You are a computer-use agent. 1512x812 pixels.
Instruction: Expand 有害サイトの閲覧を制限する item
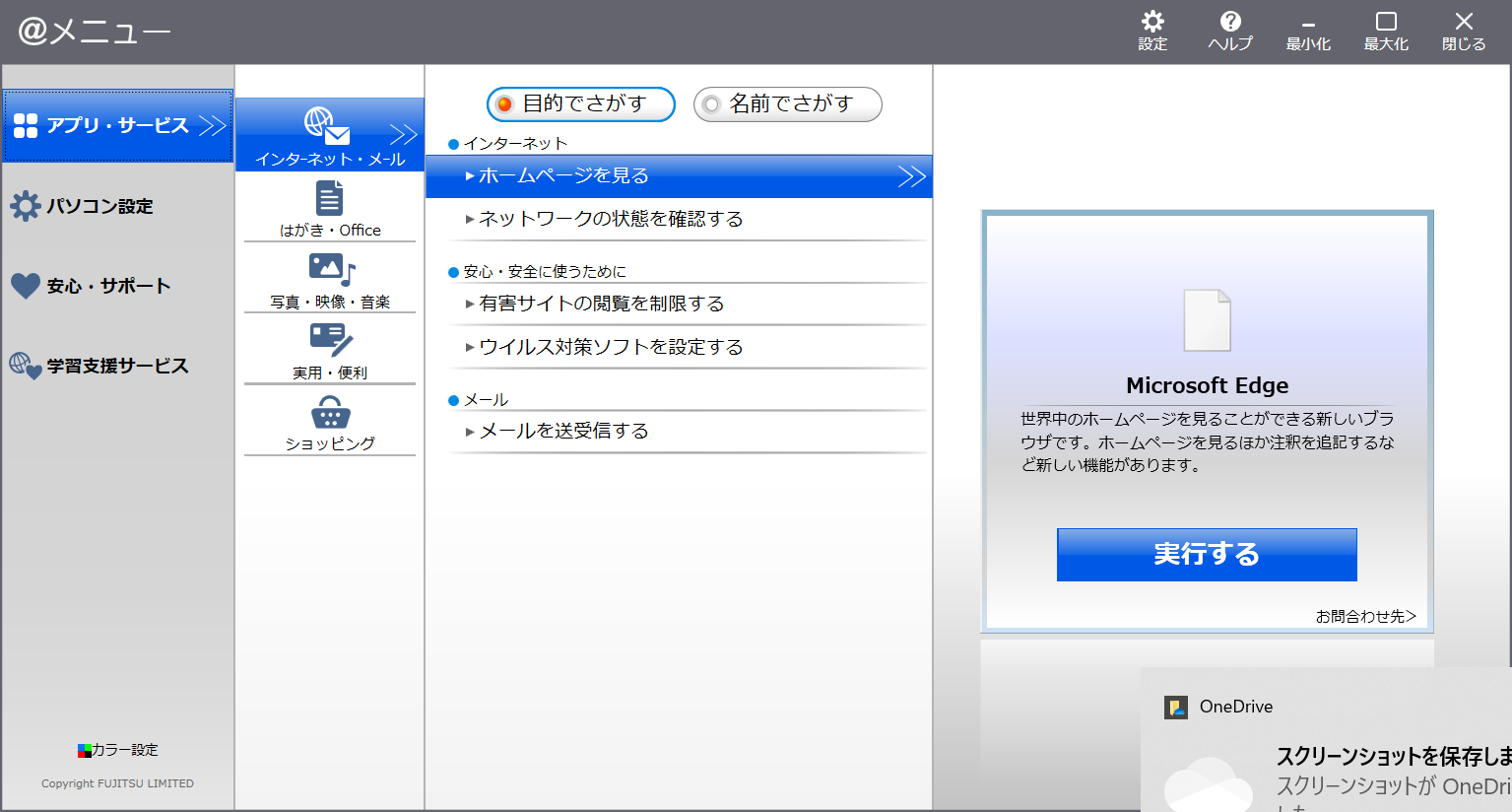click(x=601, y=304)
